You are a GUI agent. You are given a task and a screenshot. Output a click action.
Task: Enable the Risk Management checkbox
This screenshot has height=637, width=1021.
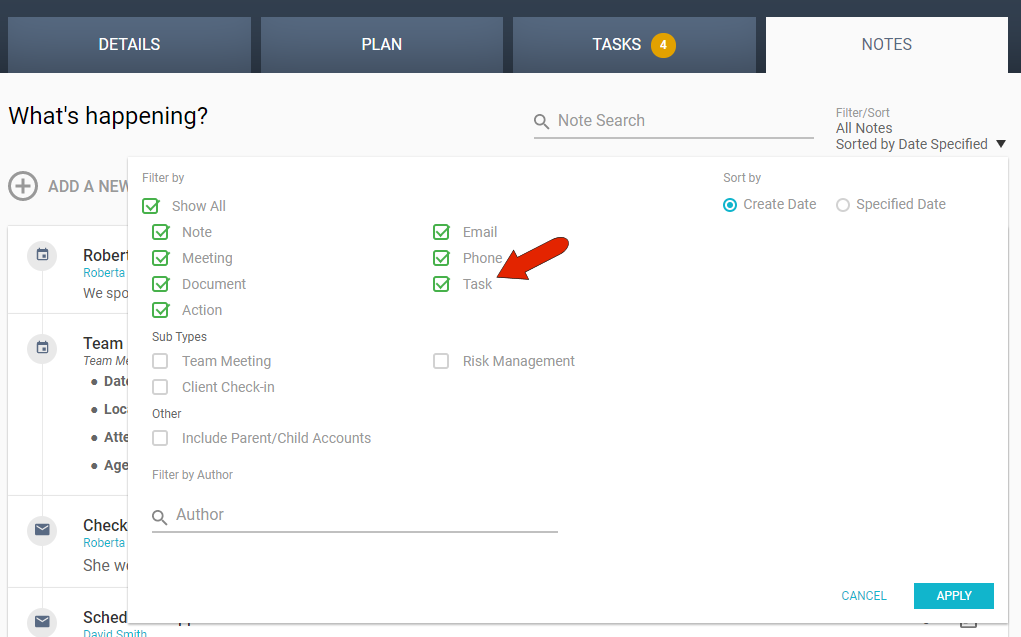pos(441,361)
